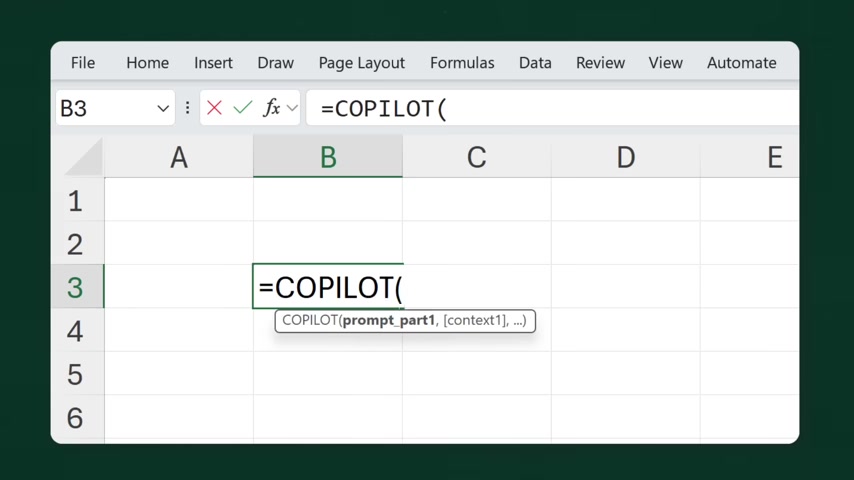Screen dimensions: 854x480
Task: Switch to the Home tab
Action: coord(147,63)
